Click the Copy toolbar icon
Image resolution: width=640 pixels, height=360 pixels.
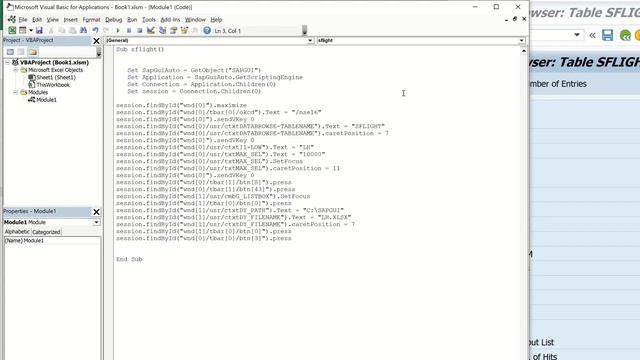(x=62, y=31)
